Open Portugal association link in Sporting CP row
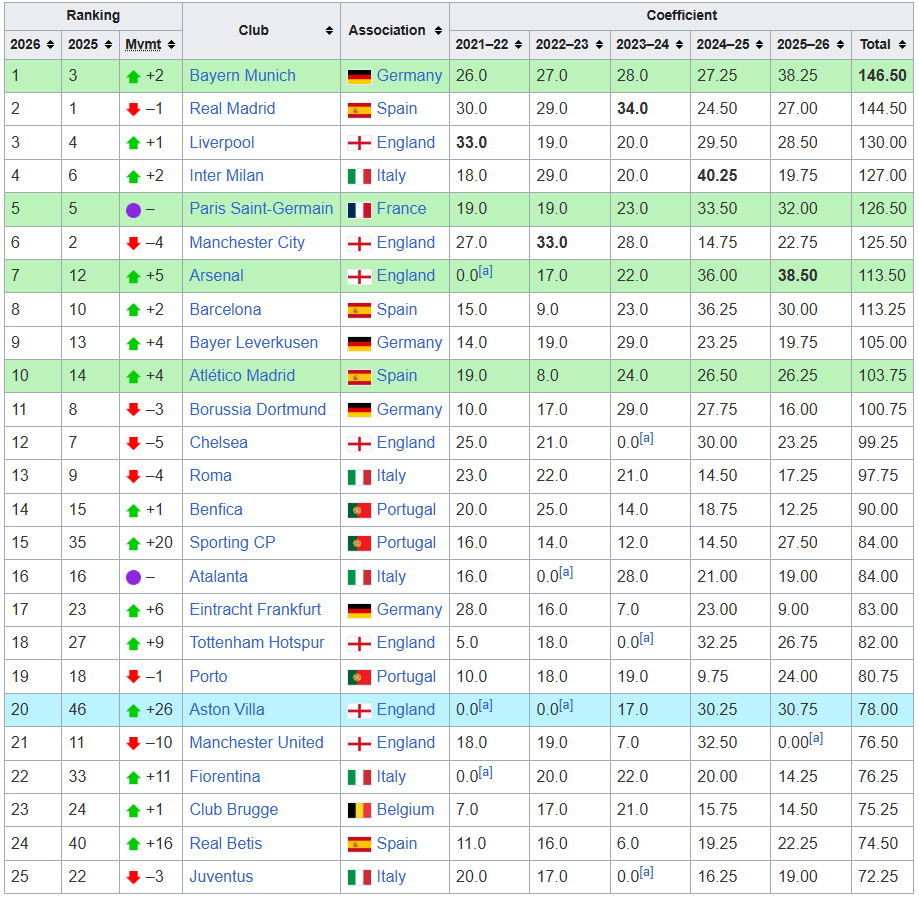 (406, 543)
